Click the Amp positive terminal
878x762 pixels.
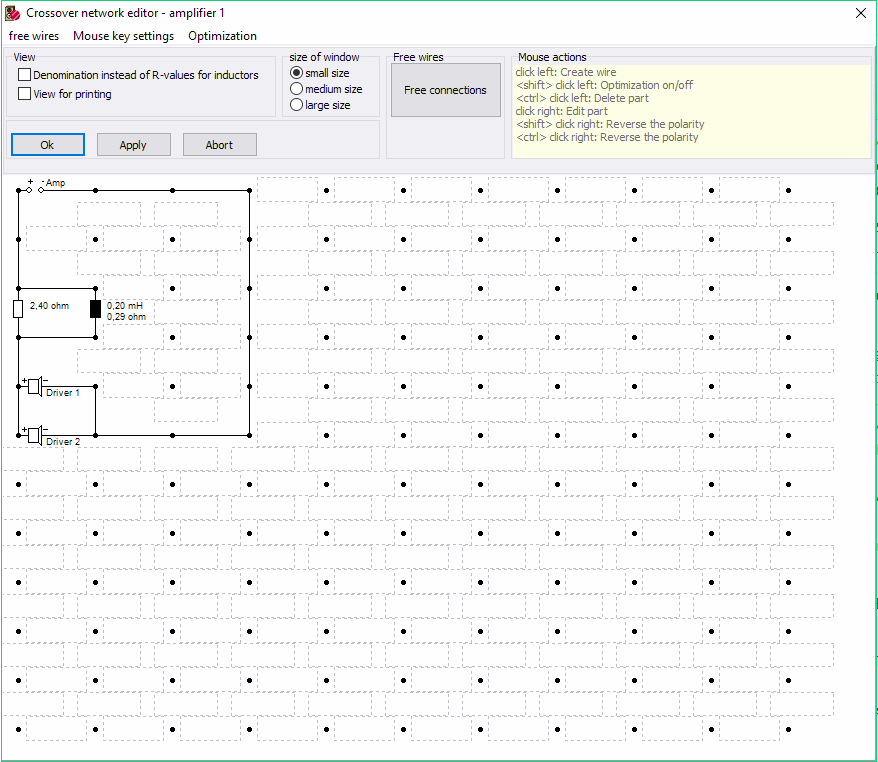click(x=29, y=190)
